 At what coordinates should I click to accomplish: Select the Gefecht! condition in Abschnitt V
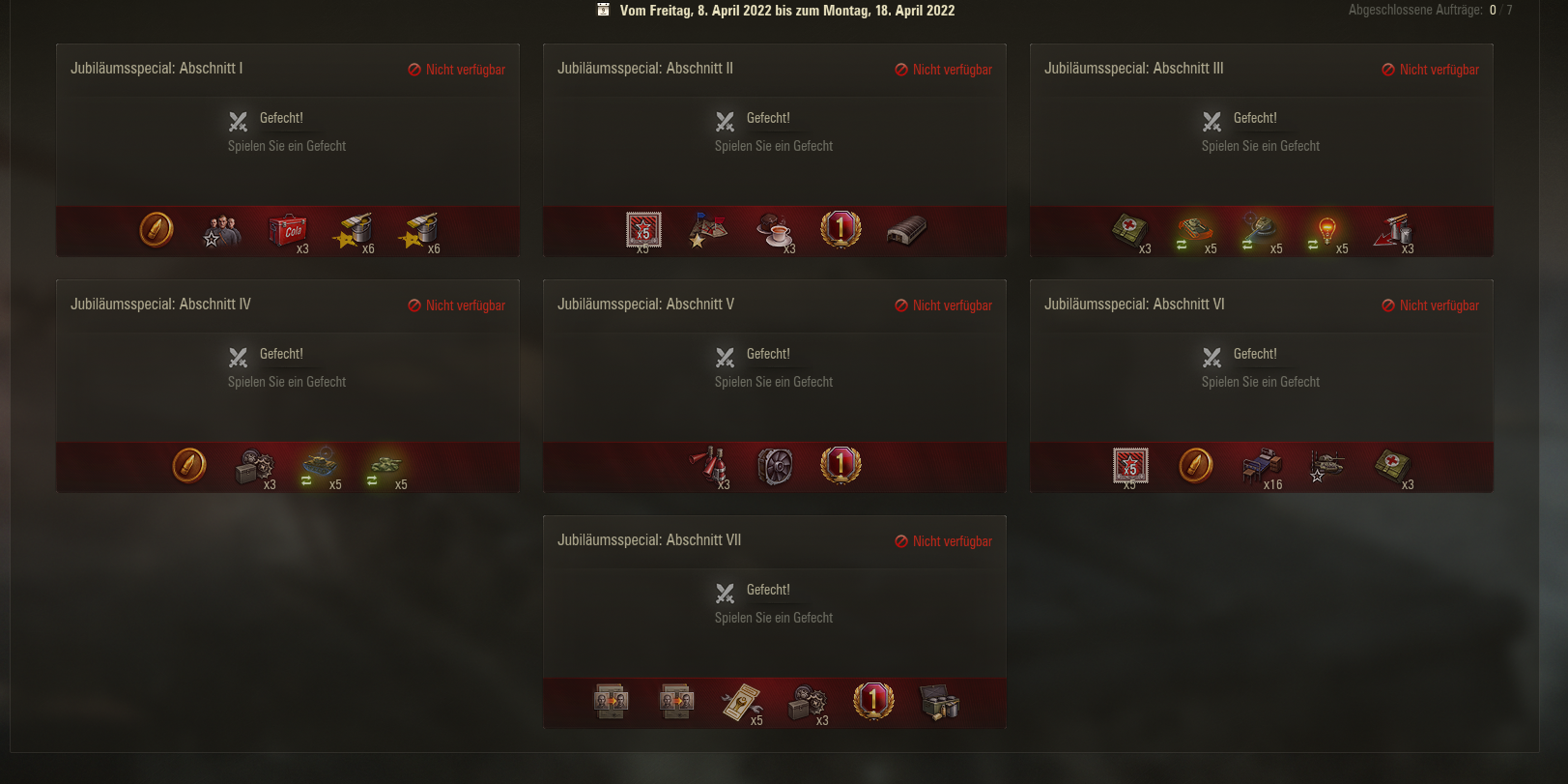768,355
